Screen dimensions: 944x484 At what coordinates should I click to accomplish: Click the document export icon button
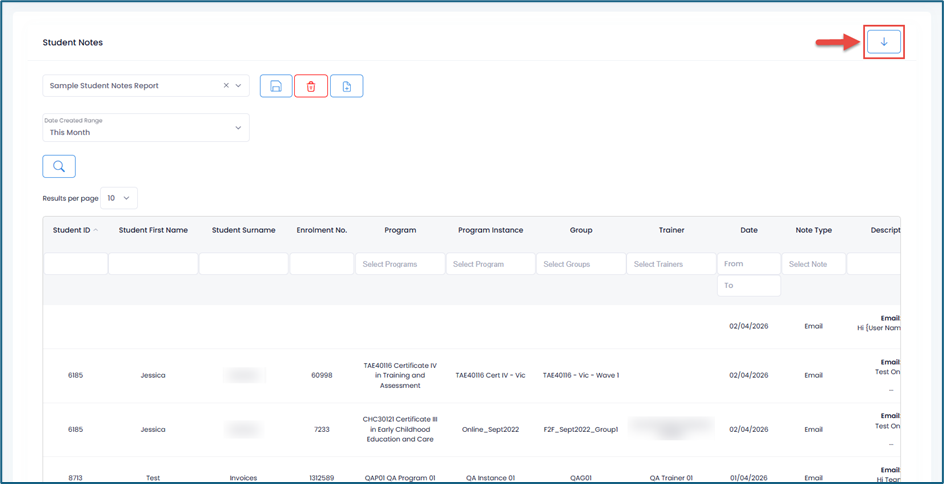point(347,86)
